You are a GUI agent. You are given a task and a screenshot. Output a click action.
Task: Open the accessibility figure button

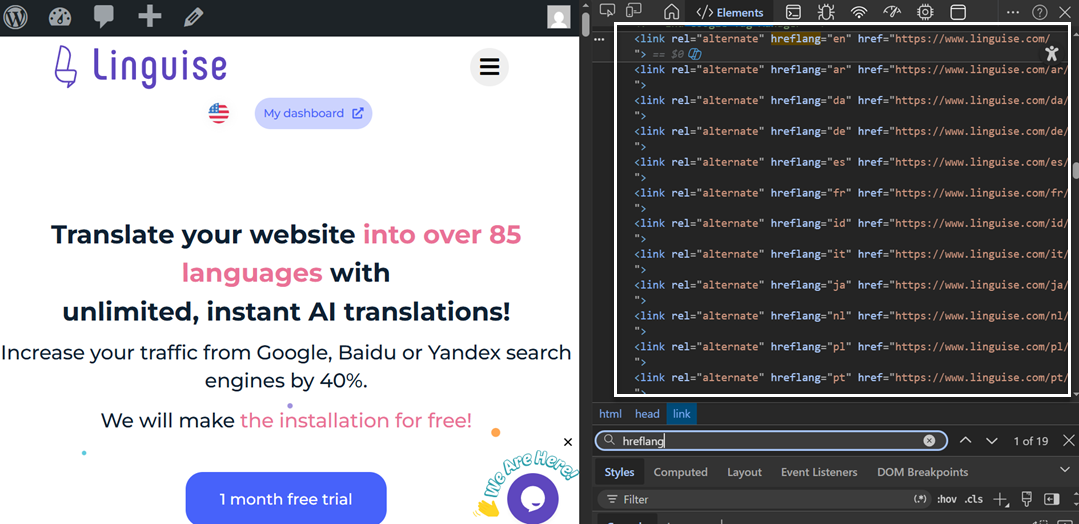tap(1051, 53)
